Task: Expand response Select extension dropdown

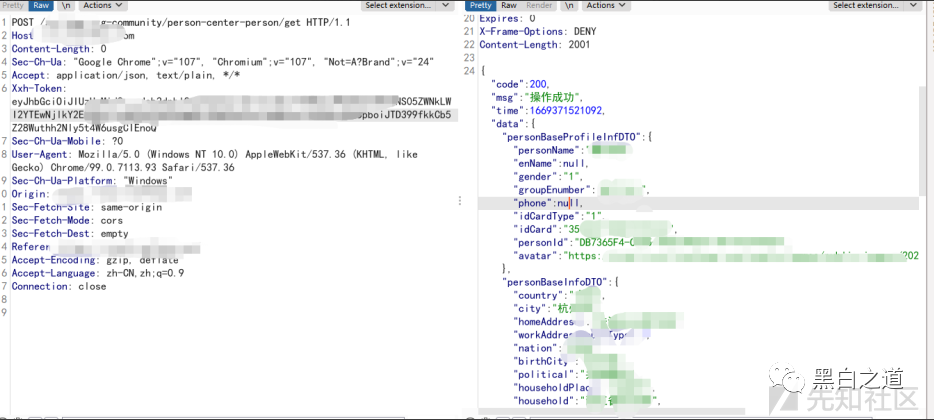Action: coord(874,6)
